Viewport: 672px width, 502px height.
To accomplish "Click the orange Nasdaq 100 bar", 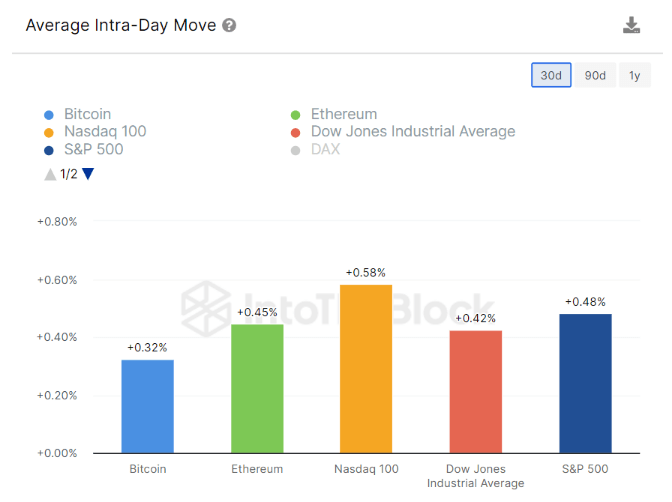I will pos(366,368).
